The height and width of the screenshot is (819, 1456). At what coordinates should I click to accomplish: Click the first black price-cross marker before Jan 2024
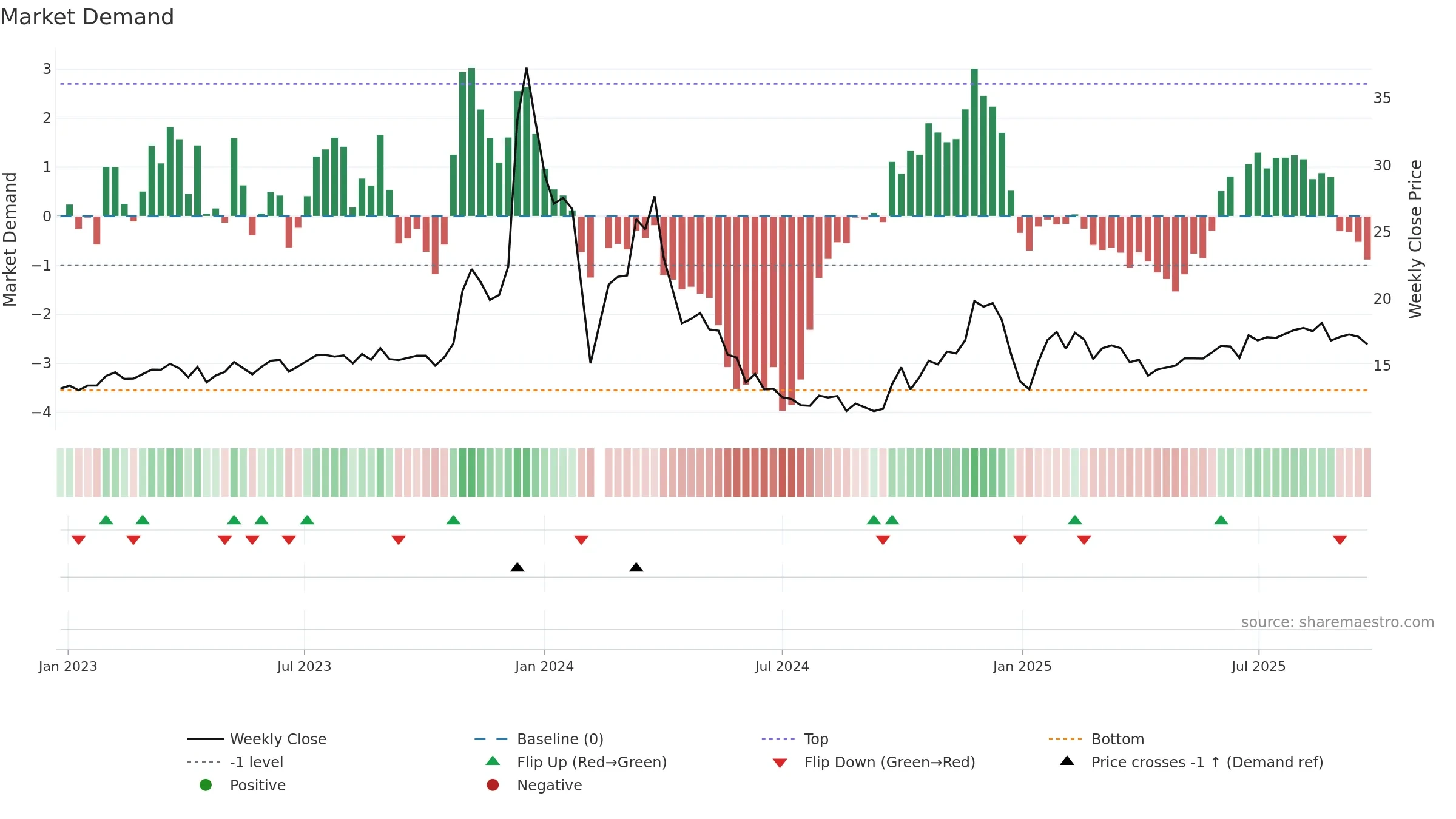pyautogui.click(x=517, y=567)
